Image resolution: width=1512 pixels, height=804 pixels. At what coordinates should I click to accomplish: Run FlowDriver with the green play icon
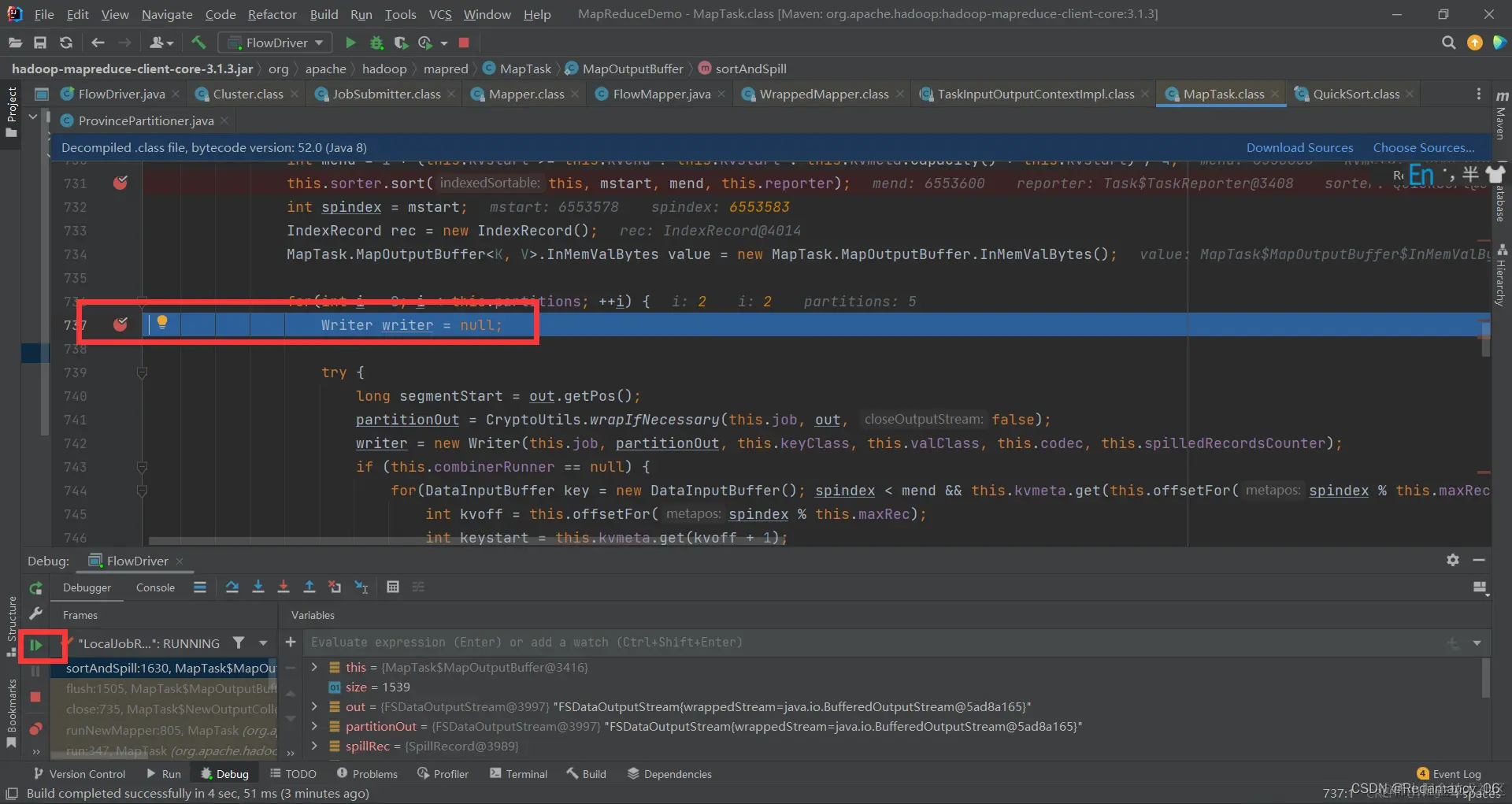pos(351,43)
